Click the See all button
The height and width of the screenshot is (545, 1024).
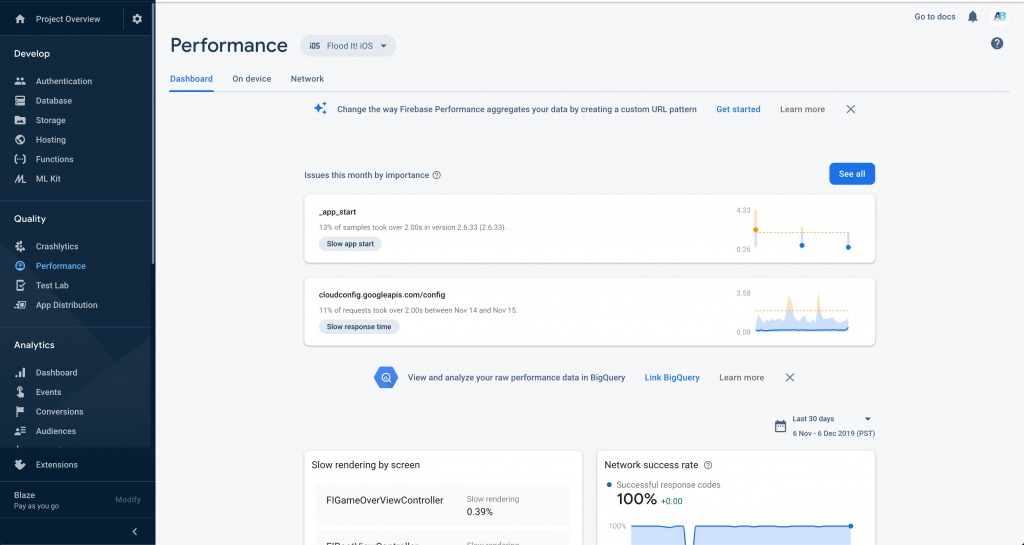click(852, 174)
